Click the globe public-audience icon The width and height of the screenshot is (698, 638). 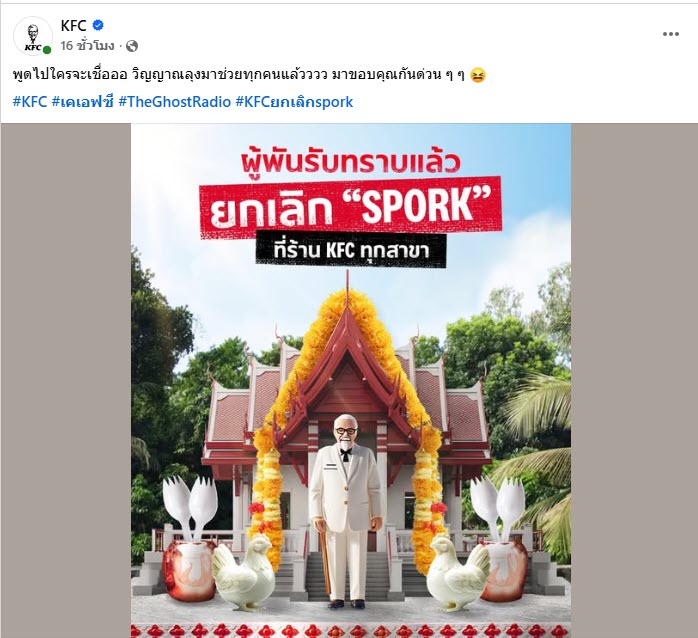click(132, 46)
